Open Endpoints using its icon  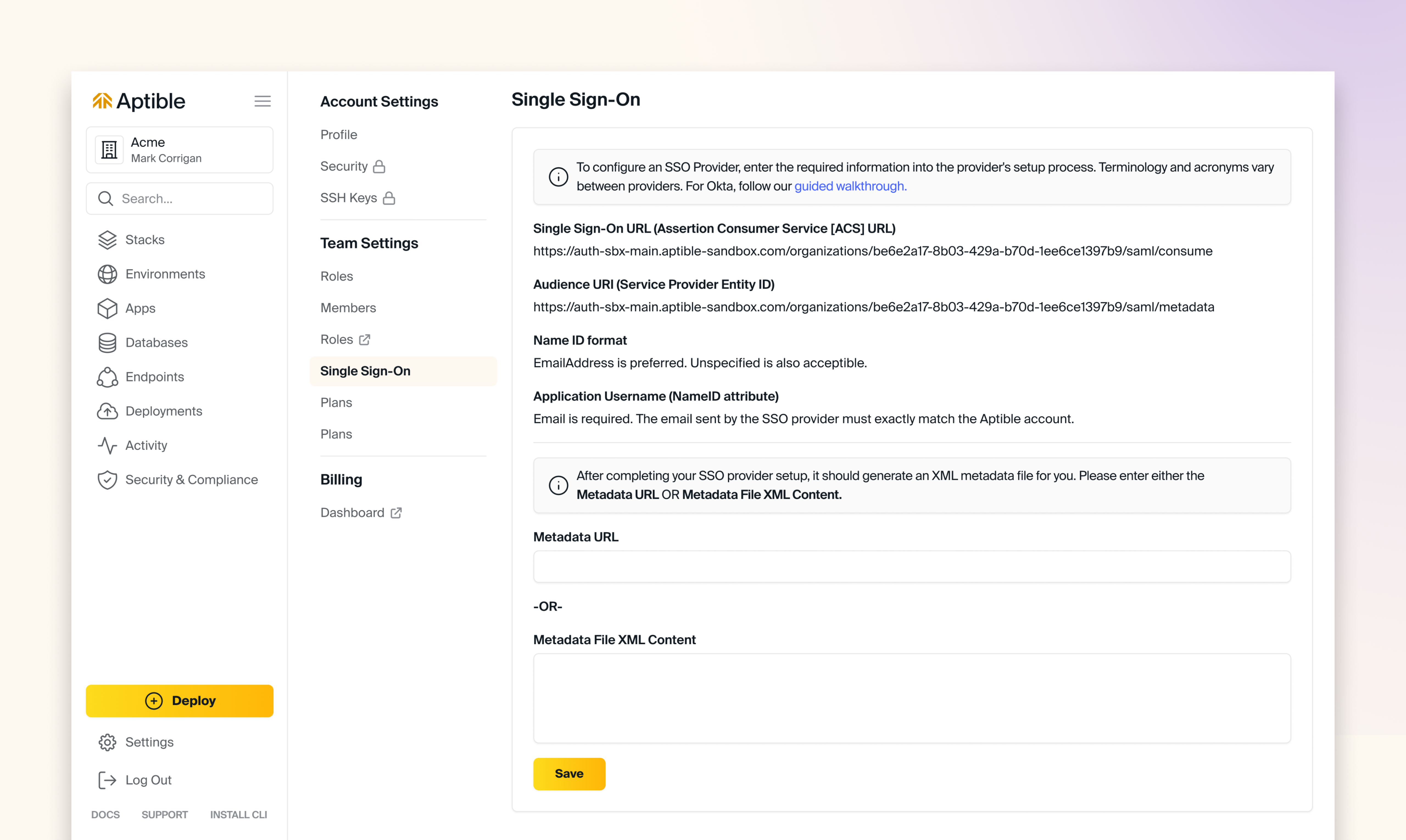click(107, 377)
